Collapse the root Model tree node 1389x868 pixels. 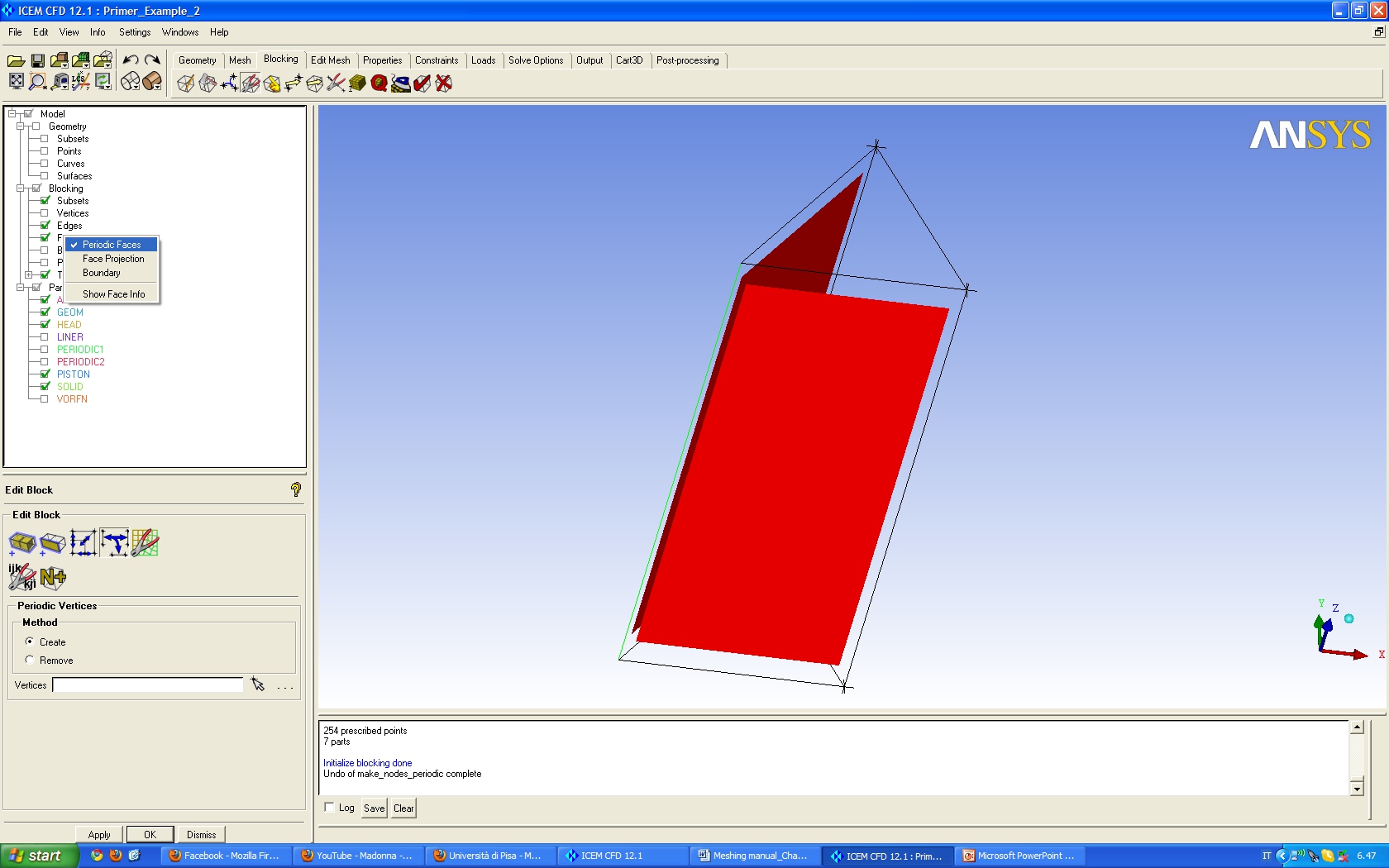(12, 114)
